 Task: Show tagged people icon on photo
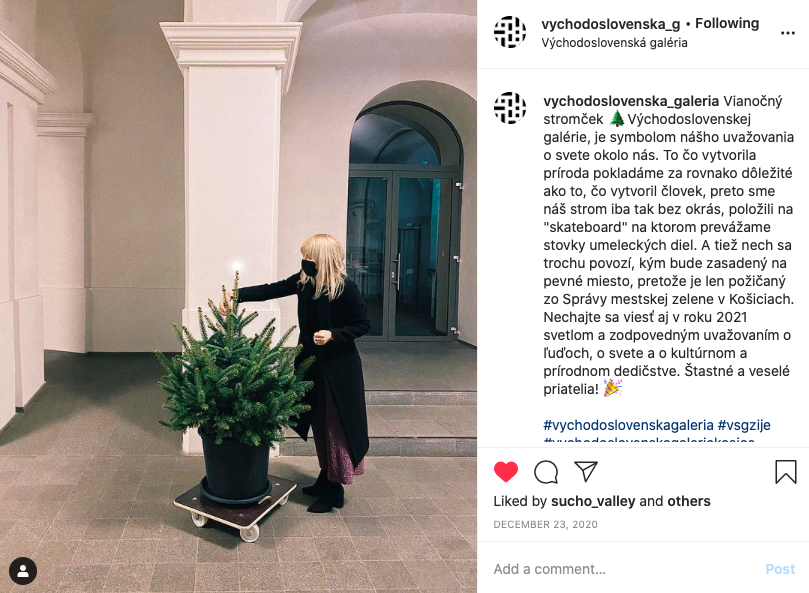pyautogui.click(x=23, y=571)
